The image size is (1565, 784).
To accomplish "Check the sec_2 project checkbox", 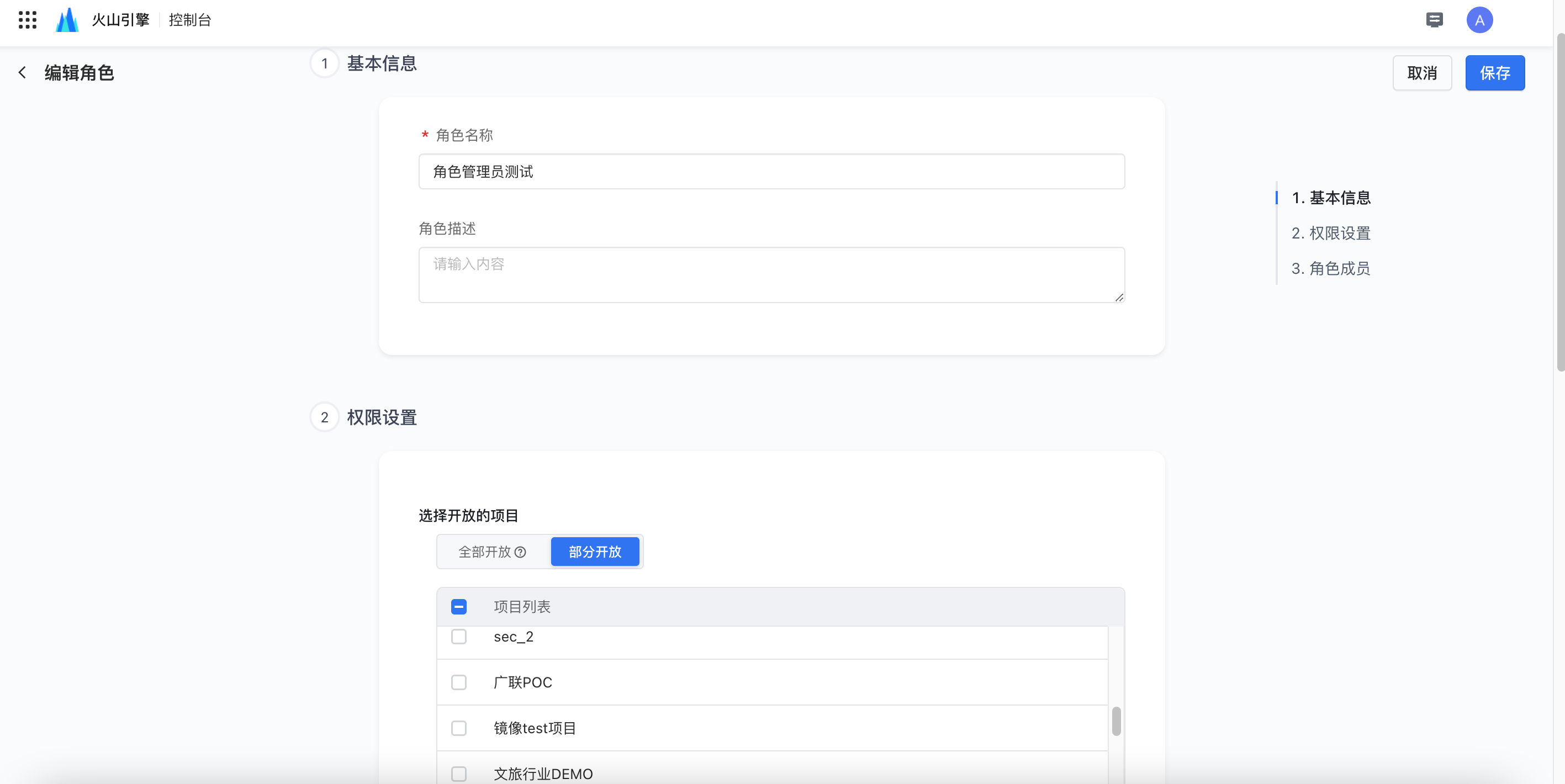I will [459, 637].
